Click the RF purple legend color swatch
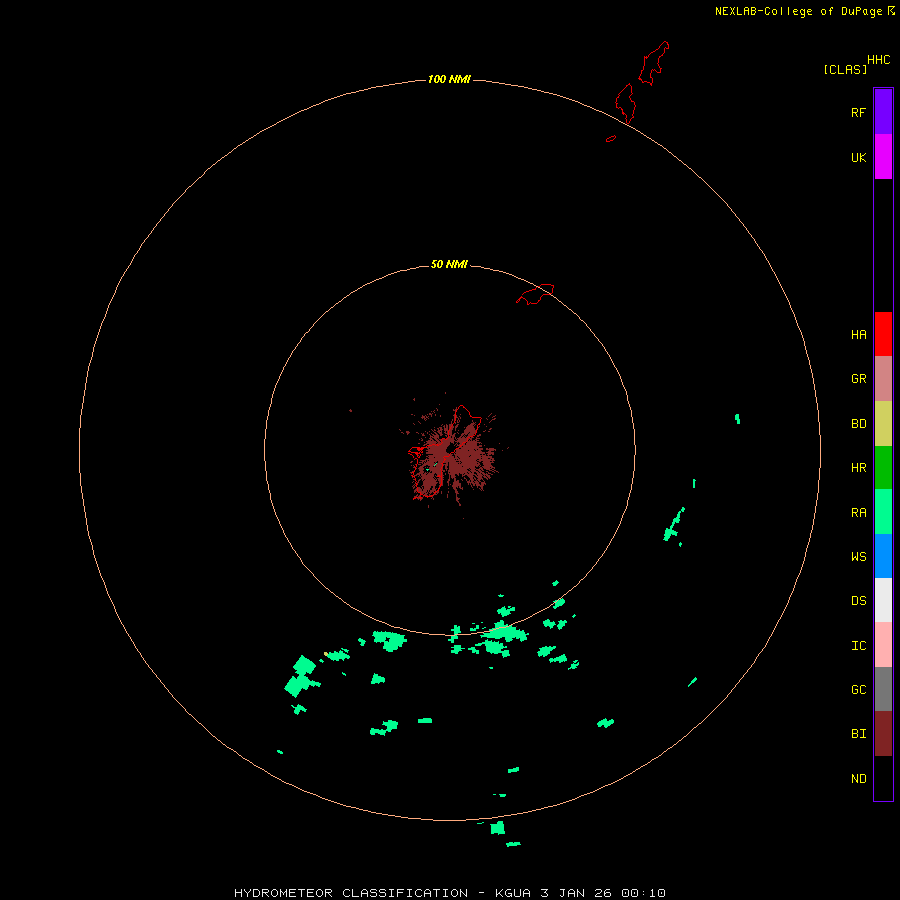This screenshot has height=900, width=900. coord(883,111)
